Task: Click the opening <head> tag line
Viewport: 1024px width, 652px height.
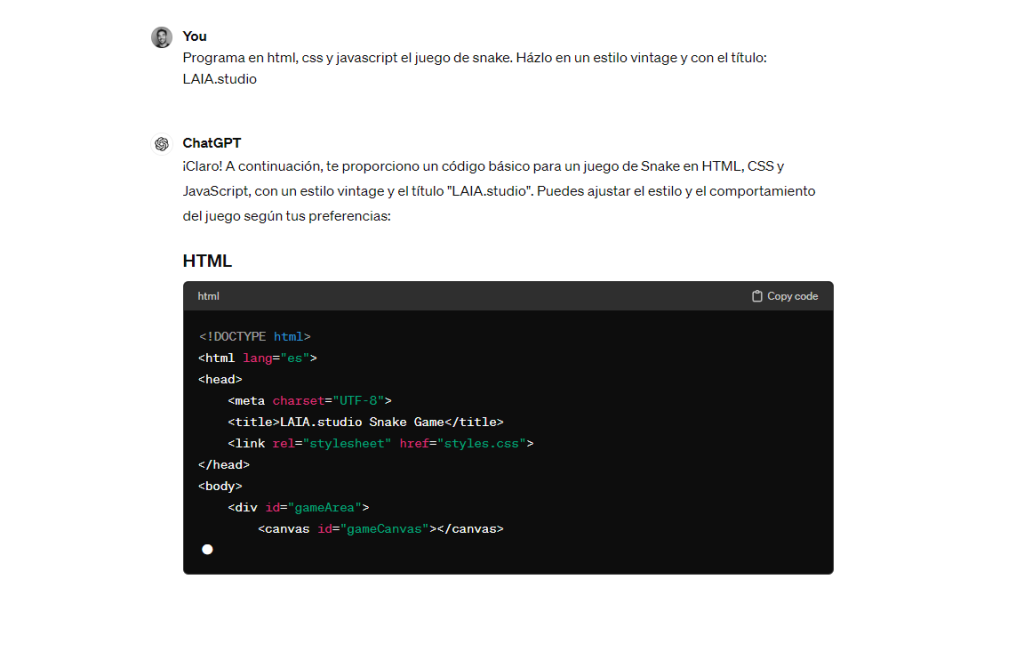Action: (x=220, y=379)
